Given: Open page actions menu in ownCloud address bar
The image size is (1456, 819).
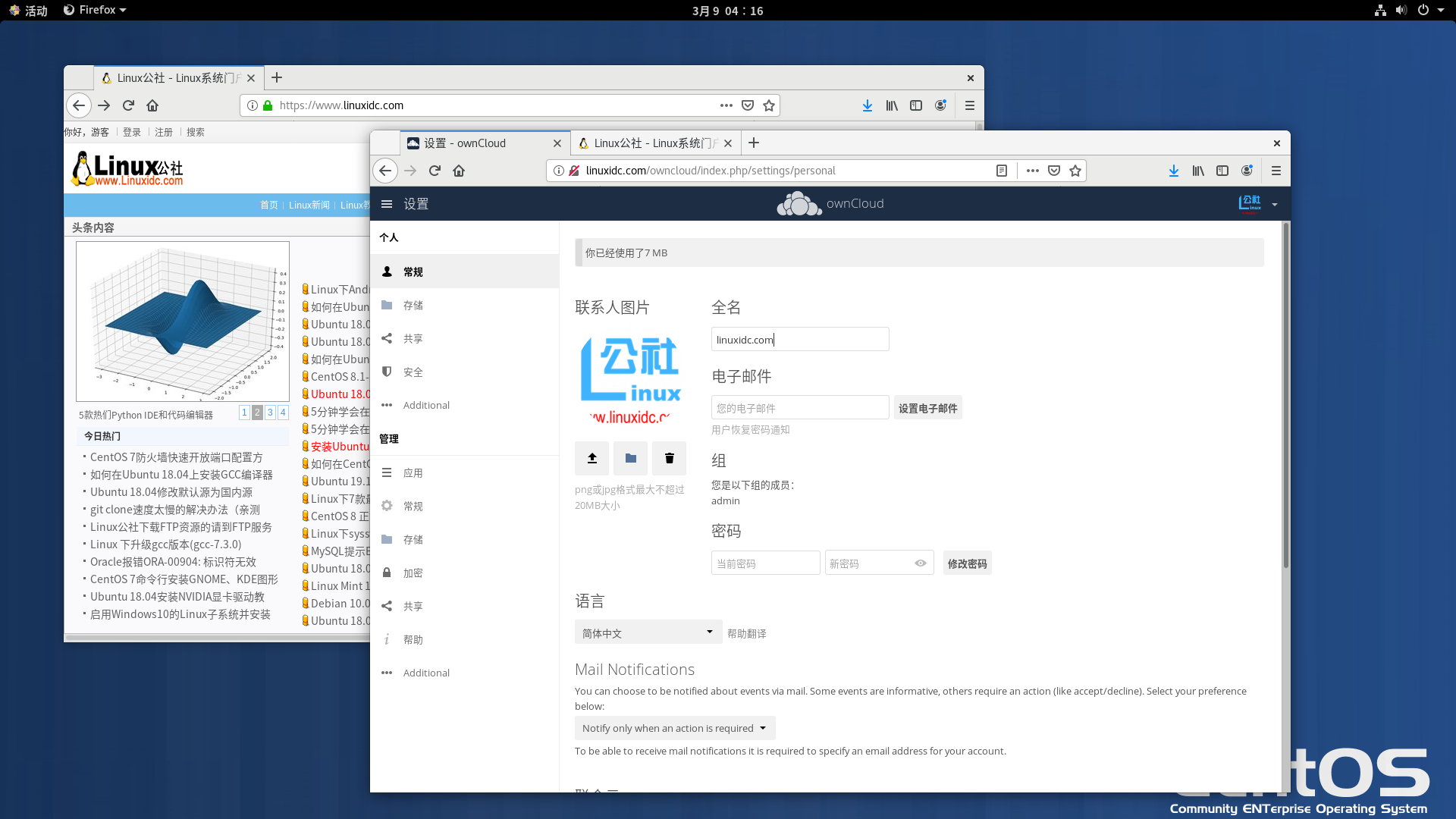Looking at the screenshot, I should pyautogui.click(x=1033, y=171).
